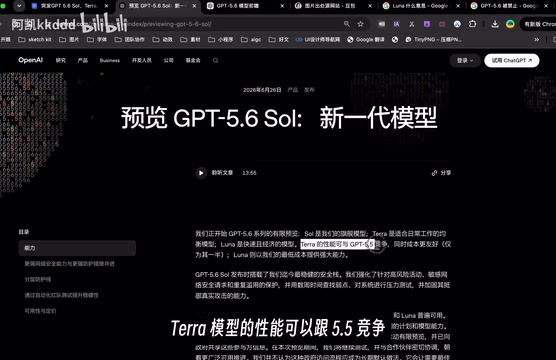Bookmark this page with the star icon

(361, 24)
